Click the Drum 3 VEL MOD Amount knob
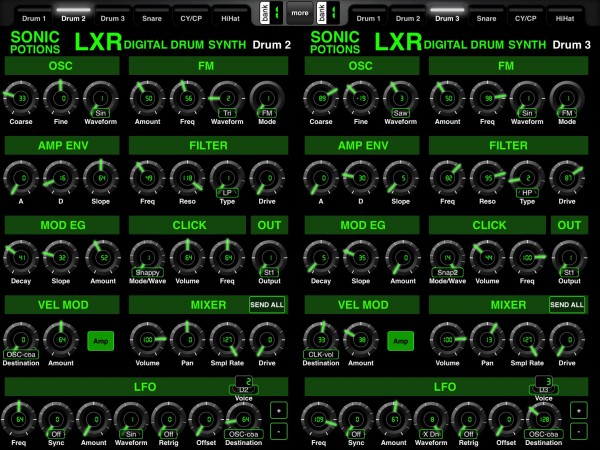The image size is (600, 450). pos(361,339)
